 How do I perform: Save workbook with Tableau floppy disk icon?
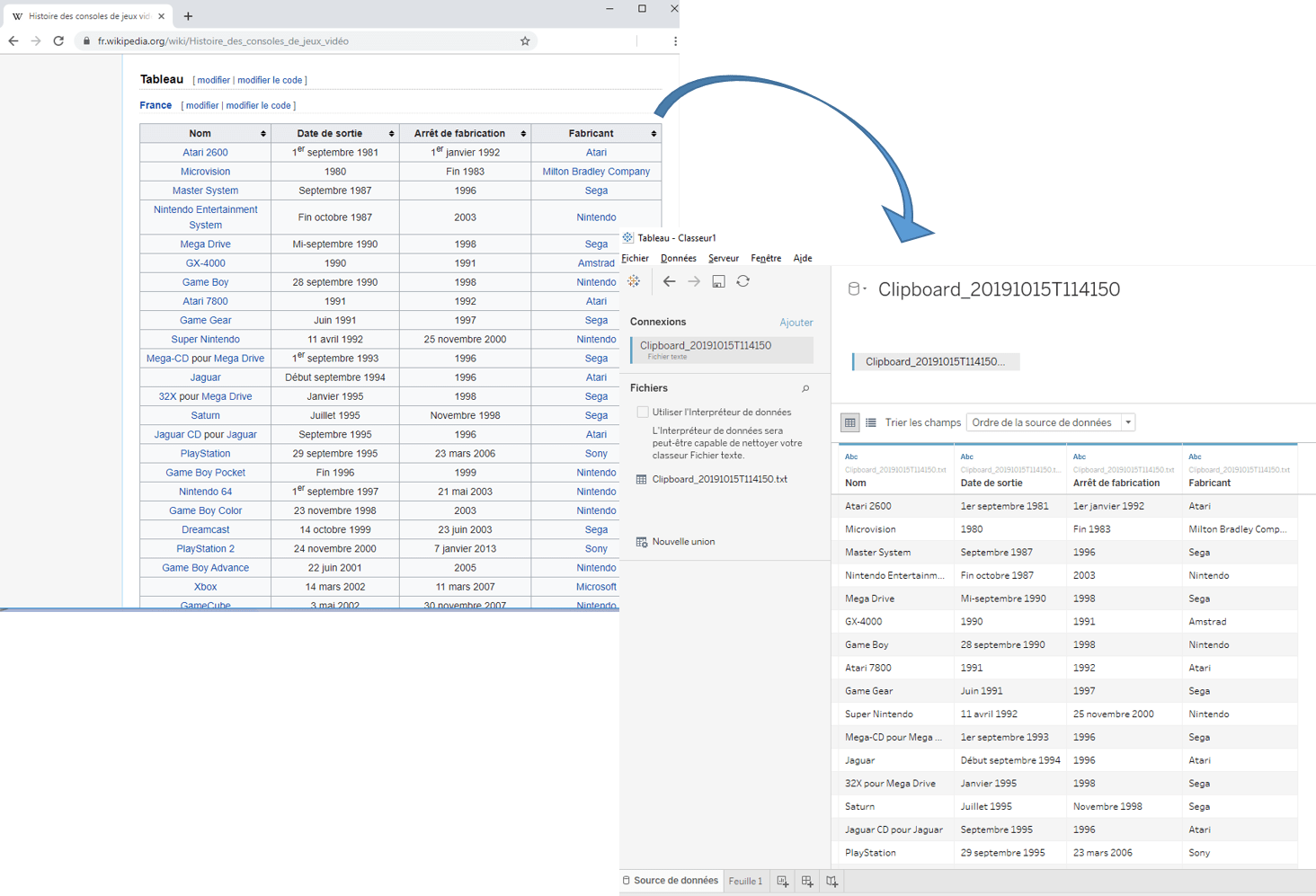click(x=718, y=281)
